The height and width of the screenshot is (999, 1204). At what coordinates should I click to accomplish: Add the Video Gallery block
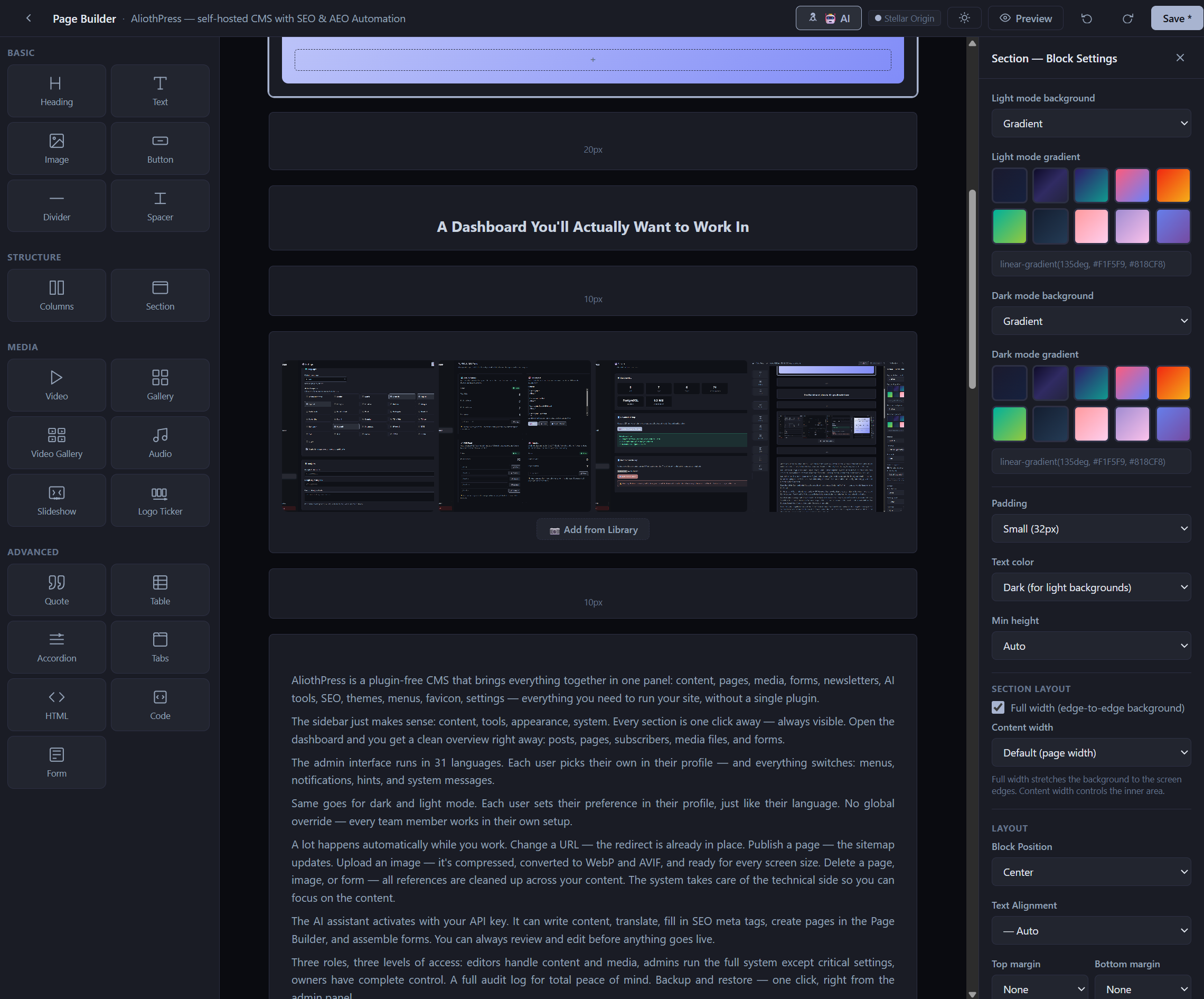point(56,443)
